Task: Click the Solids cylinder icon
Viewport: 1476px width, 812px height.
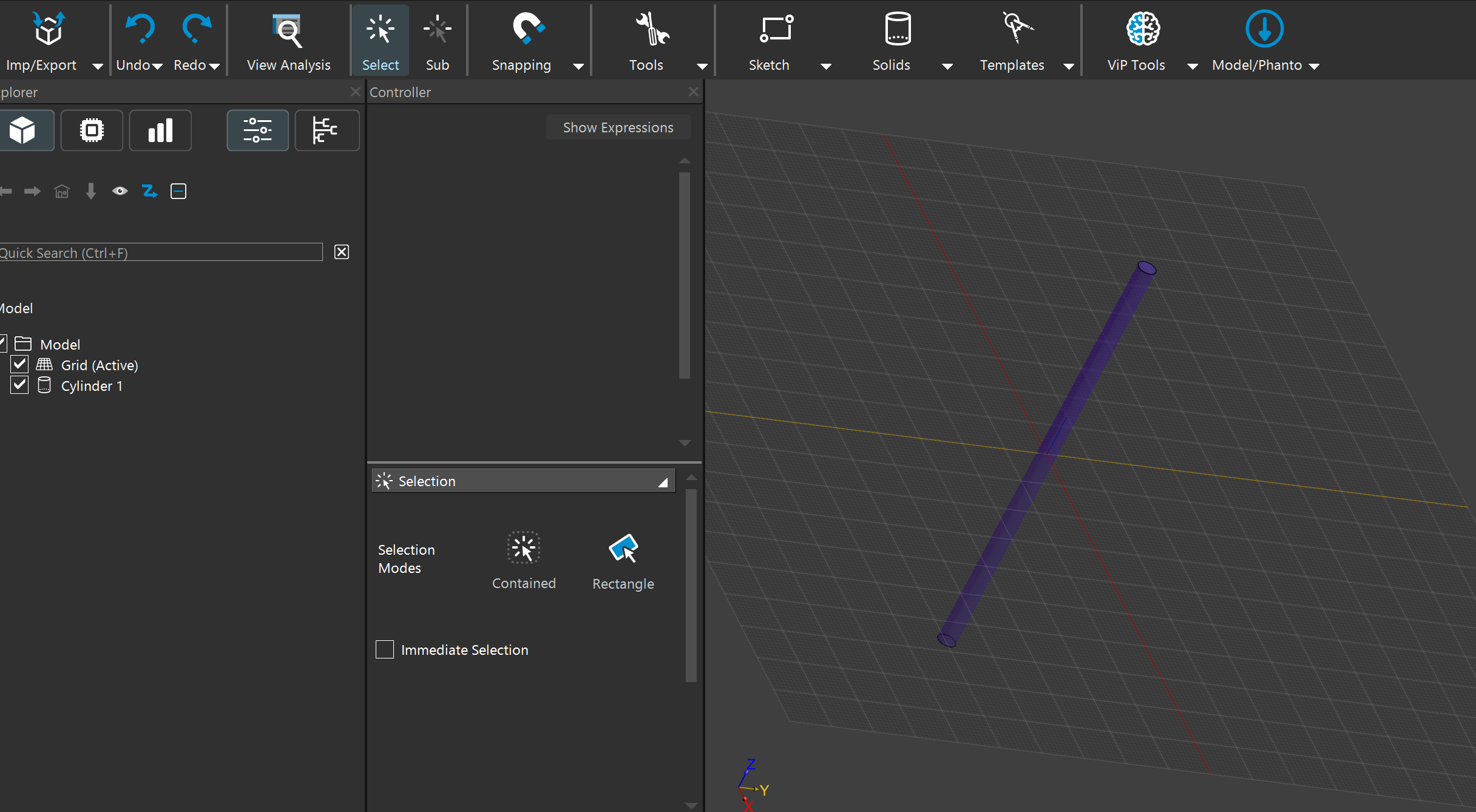Action: pos(897,29)
